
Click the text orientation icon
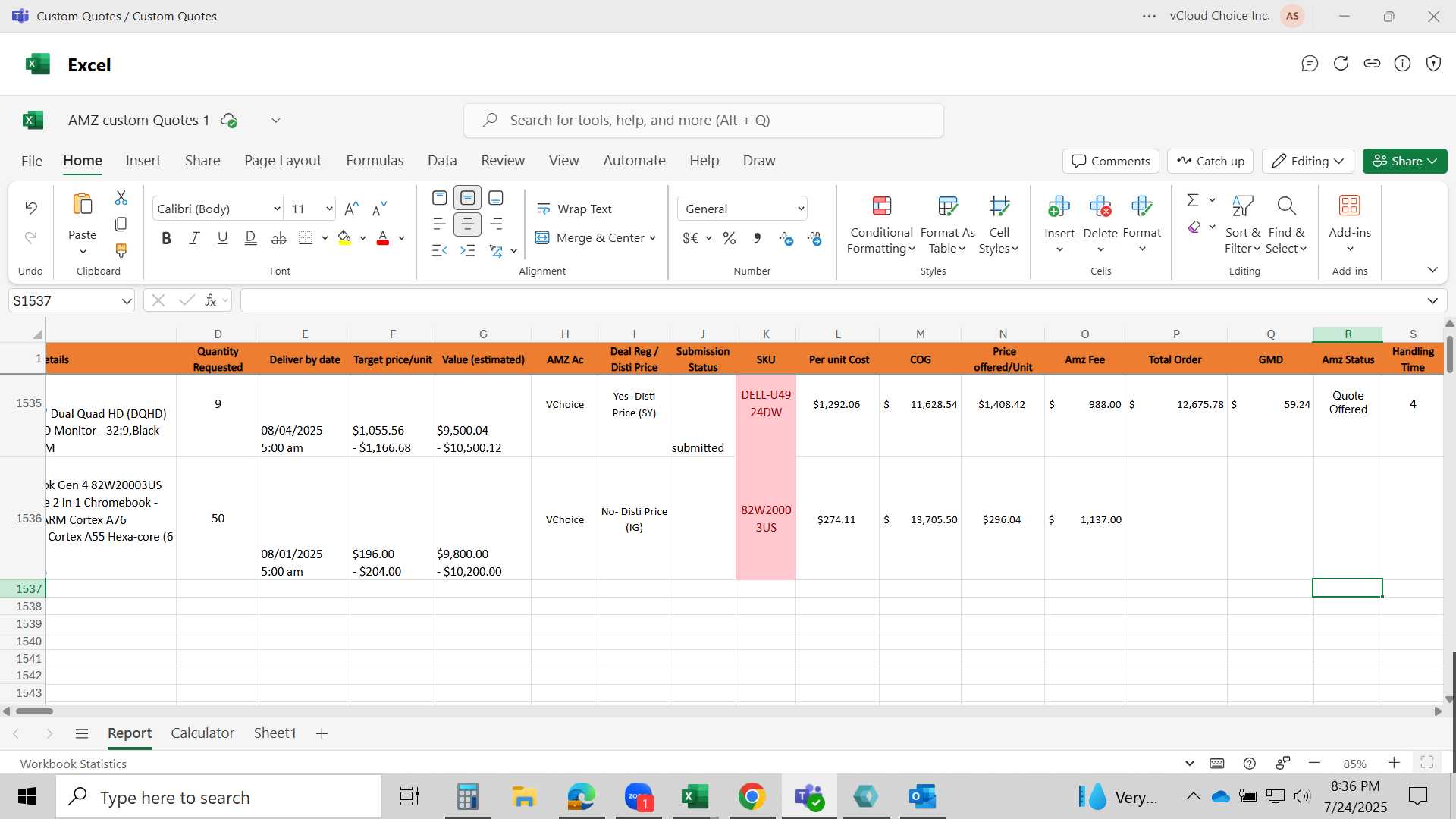[496, 250]
